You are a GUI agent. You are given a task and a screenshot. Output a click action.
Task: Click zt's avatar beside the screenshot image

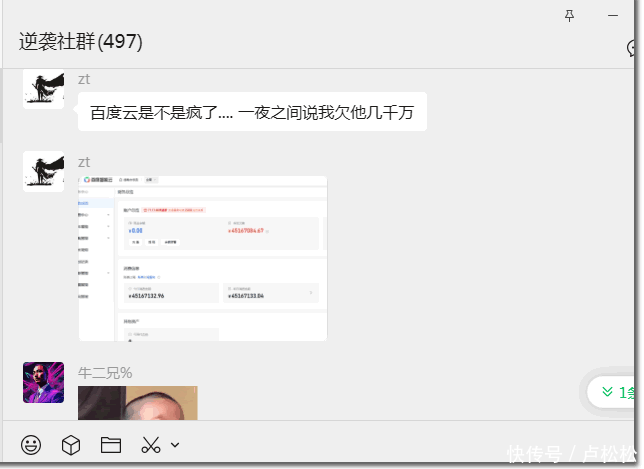click(43, 171)
